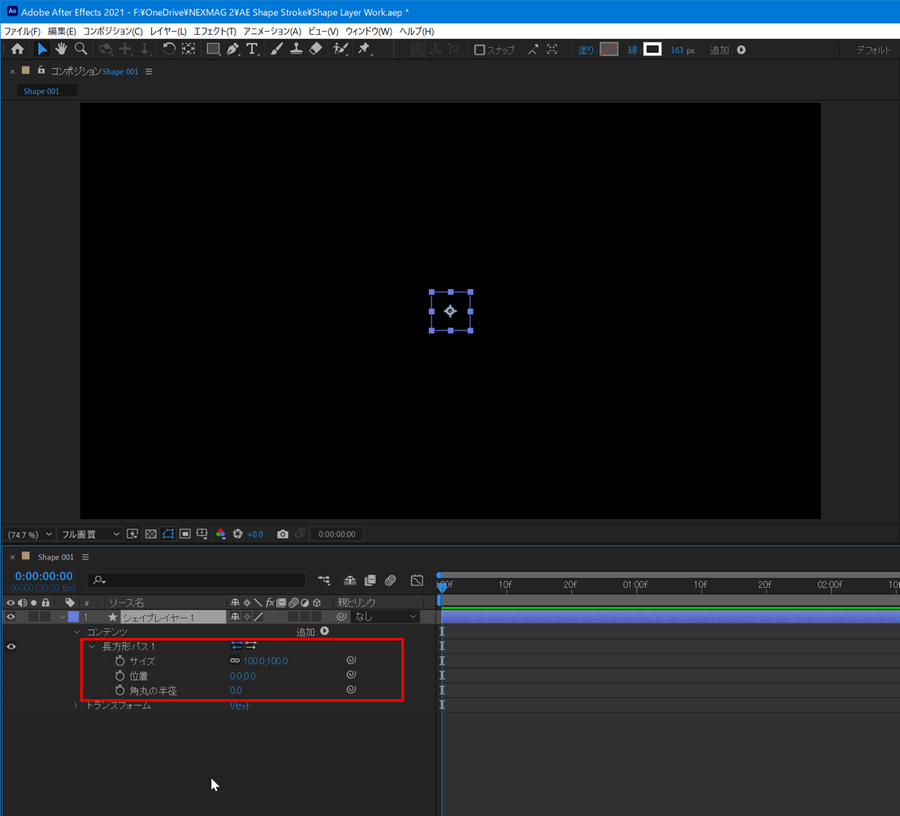This screenshot has width=900, height=816.
Task: Hide シェイプレイヤー 1 with eye toggle
Action: [11, 617]
